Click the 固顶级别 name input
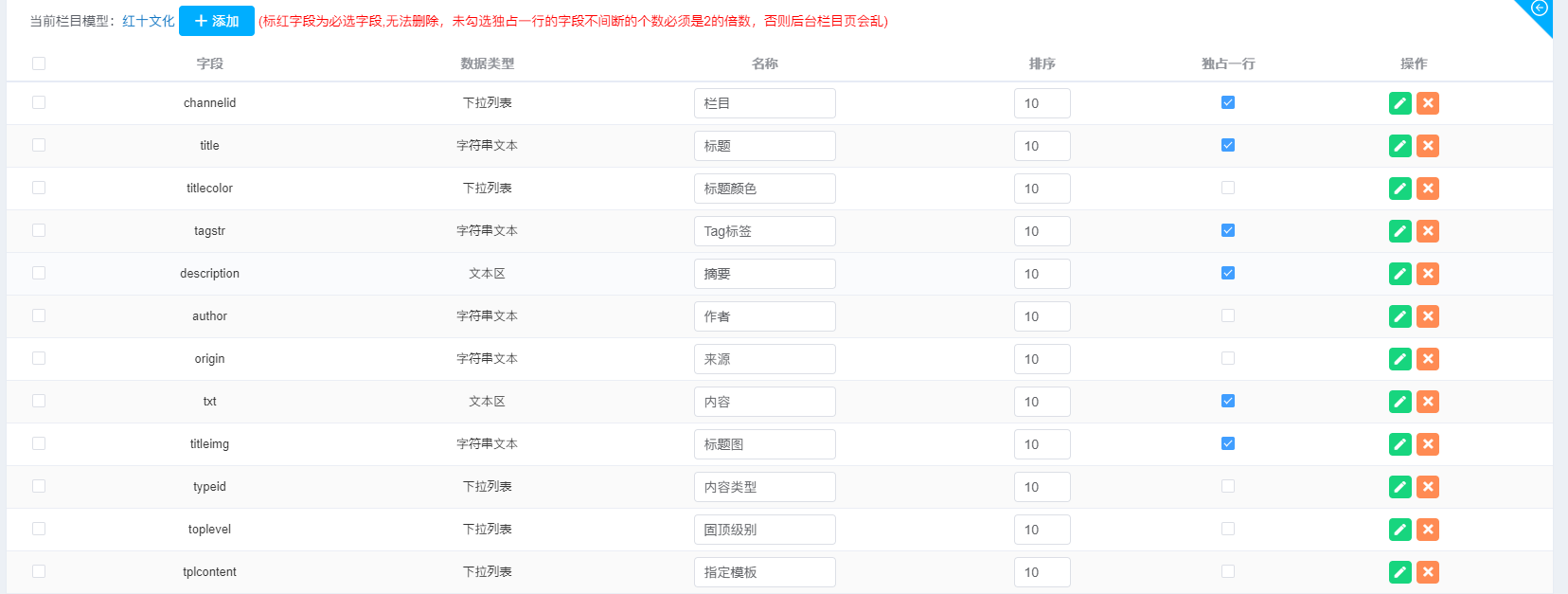Image resolution: width=1568 pixels, height=594 pixels. coord(765,530)
